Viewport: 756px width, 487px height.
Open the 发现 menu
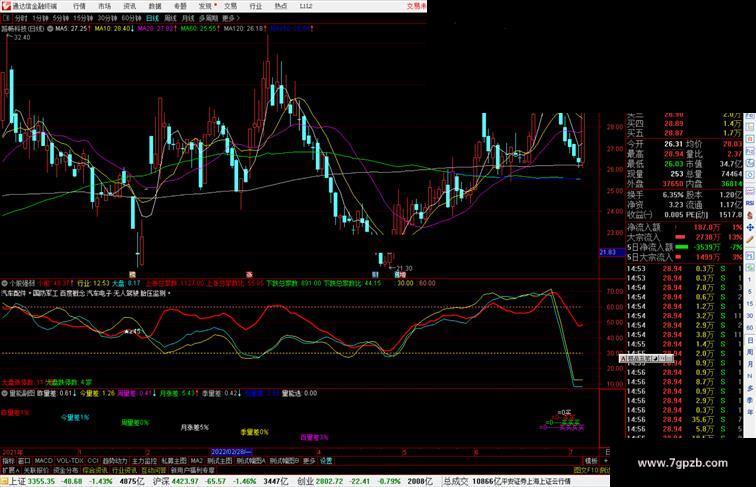(x=205, y=6)
